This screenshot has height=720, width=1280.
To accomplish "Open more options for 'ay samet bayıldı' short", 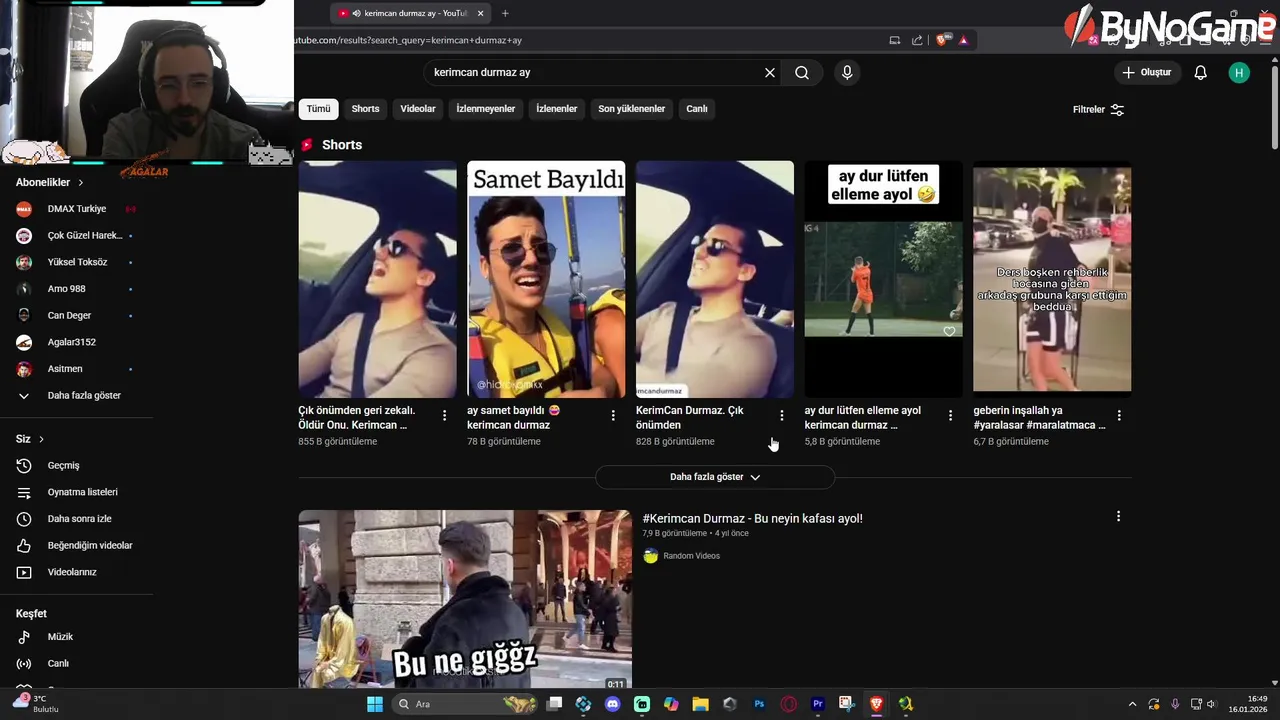I will pyautogui.click(x=613, y=415).
